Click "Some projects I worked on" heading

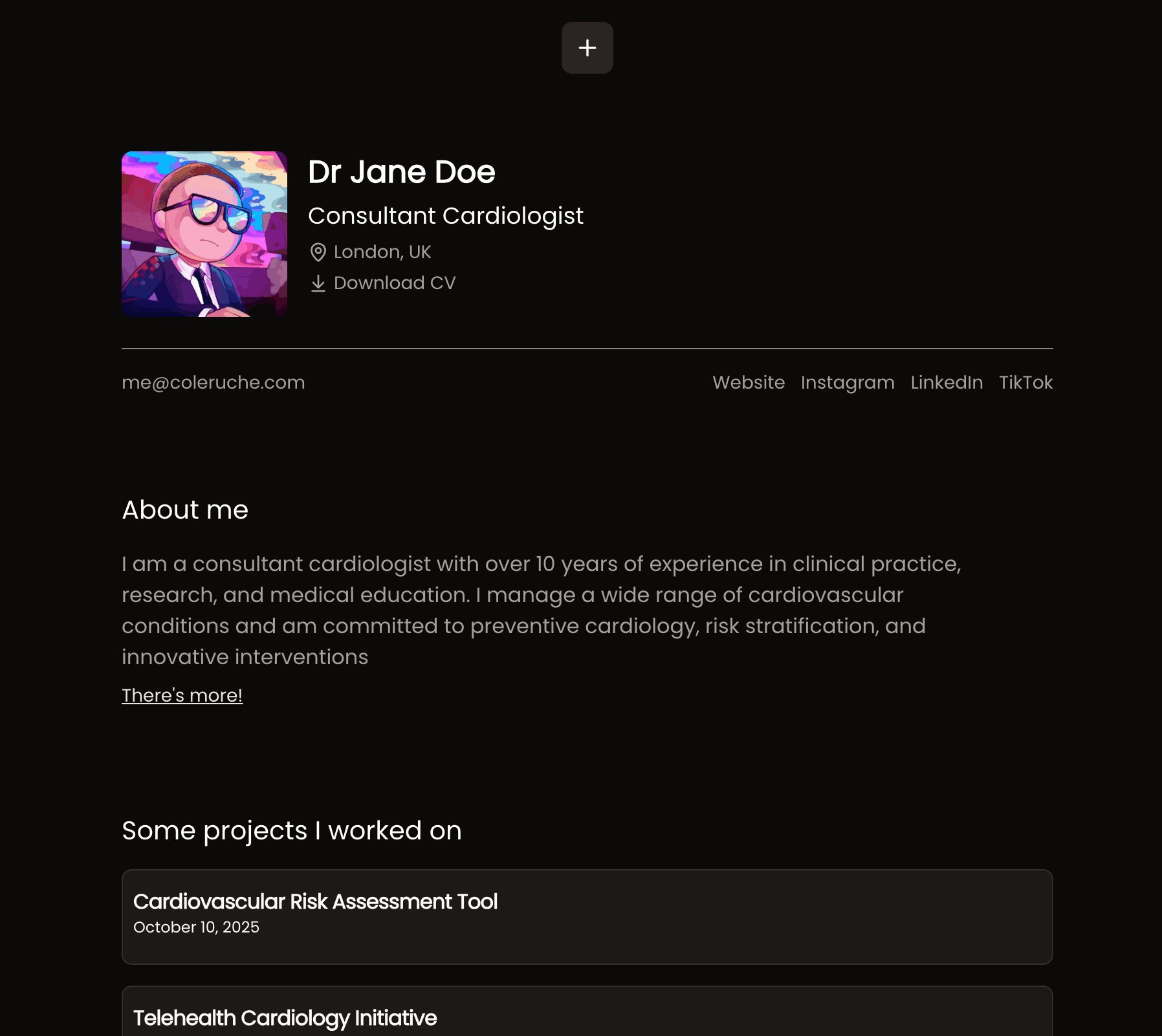[x=291, y=830]
